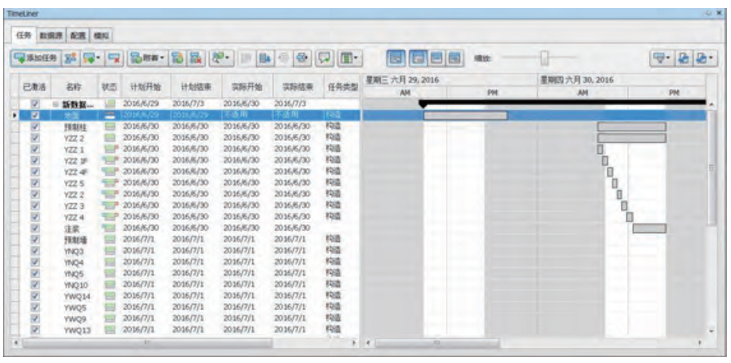The height and width of the screenshot is (363, 731).
Task: Click the Gantt bar for the 注浆 task
Action: 649,228
